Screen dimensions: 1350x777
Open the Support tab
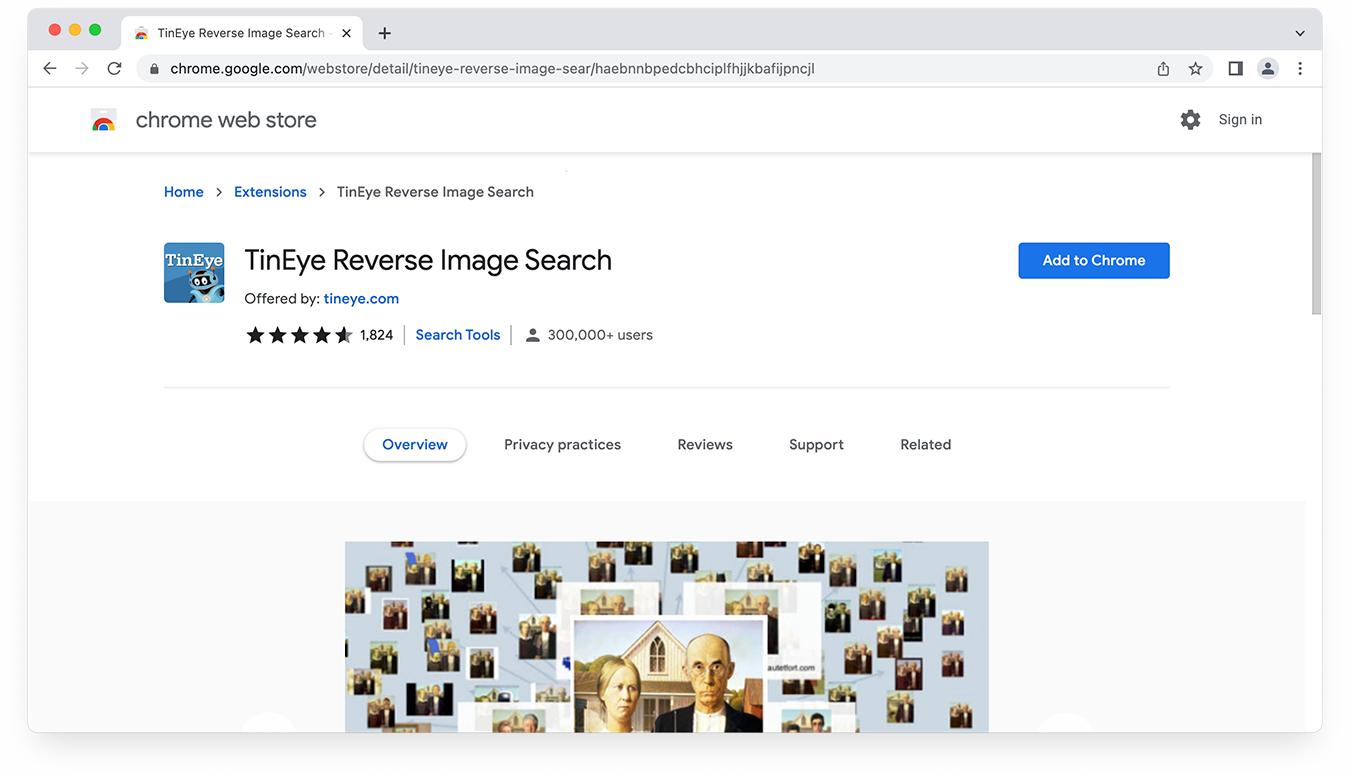click(816, 445)
